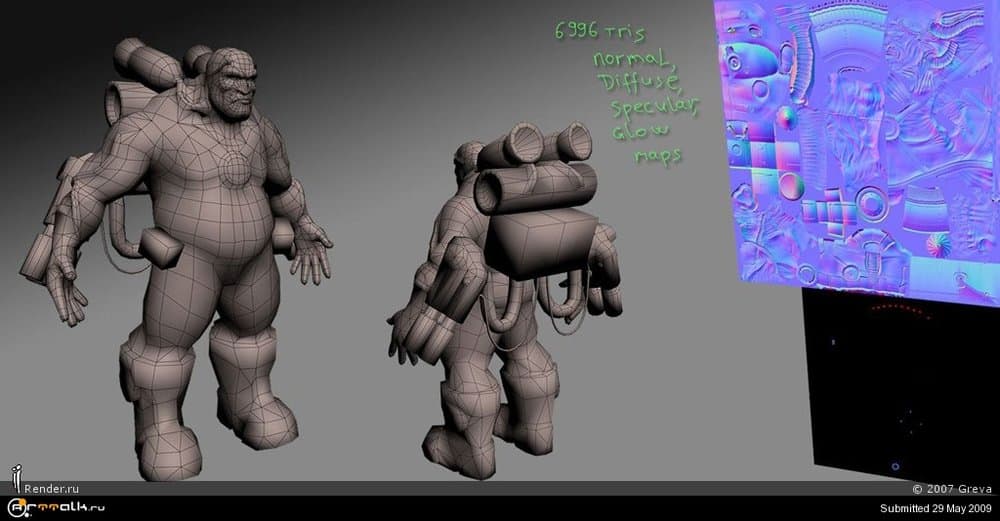Image resolution: width=1000 pixels, height=521 pixels.
Task: Click the Render.ru "i" logo icon
Action: coord(15,479)
